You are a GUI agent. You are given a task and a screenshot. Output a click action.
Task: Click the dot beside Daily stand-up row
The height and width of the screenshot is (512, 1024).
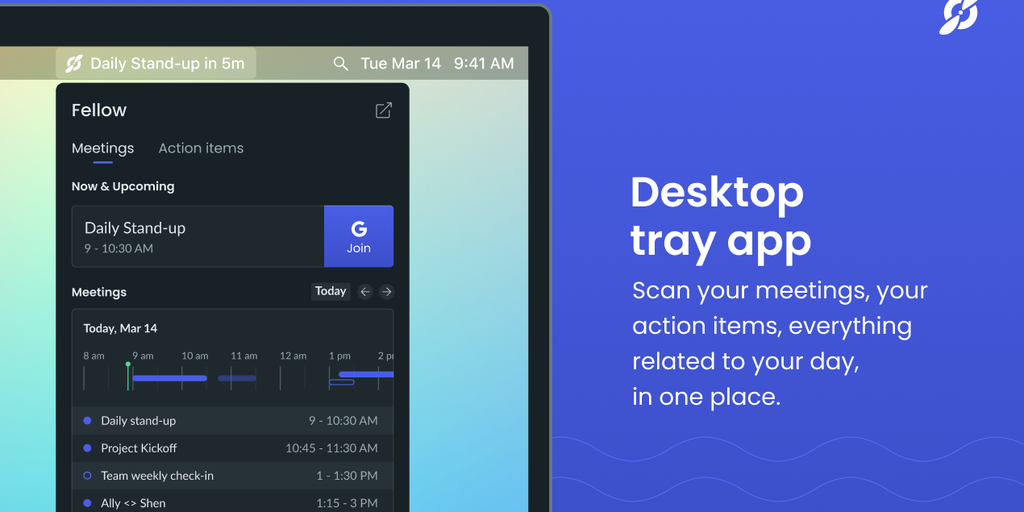click(x=88, y=421)
